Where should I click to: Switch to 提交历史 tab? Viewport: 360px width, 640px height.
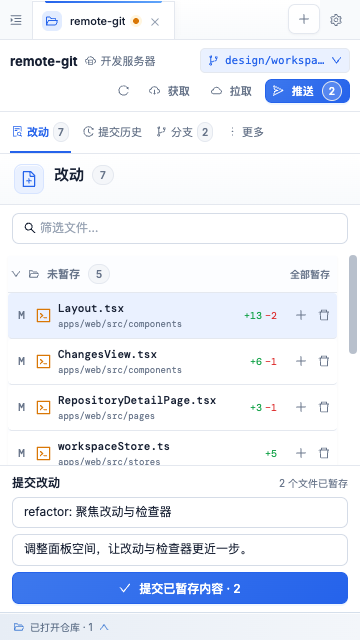point(112,132)
